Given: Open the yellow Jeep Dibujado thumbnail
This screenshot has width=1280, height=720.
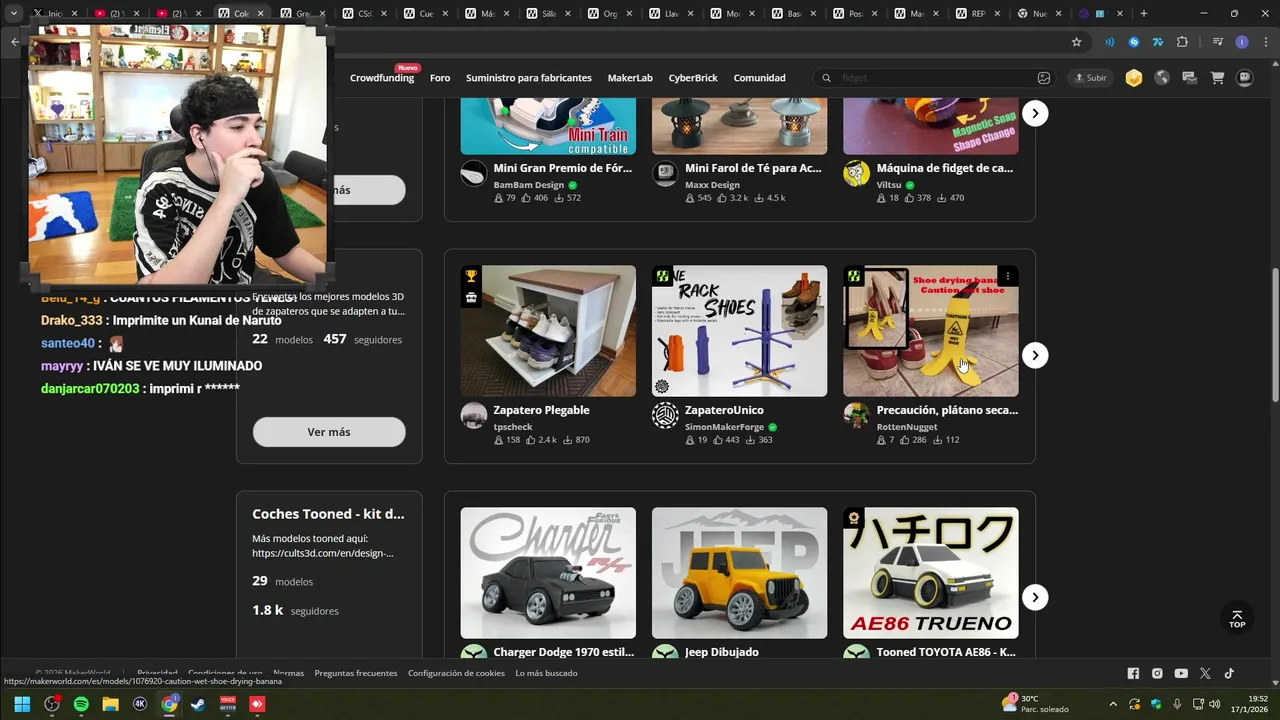Looking at the screenshot, I should pyautogui.click(x=739, y=573).
